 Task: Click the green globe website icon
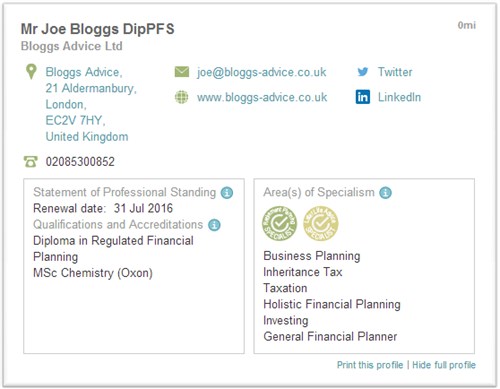tap(182, 97)
